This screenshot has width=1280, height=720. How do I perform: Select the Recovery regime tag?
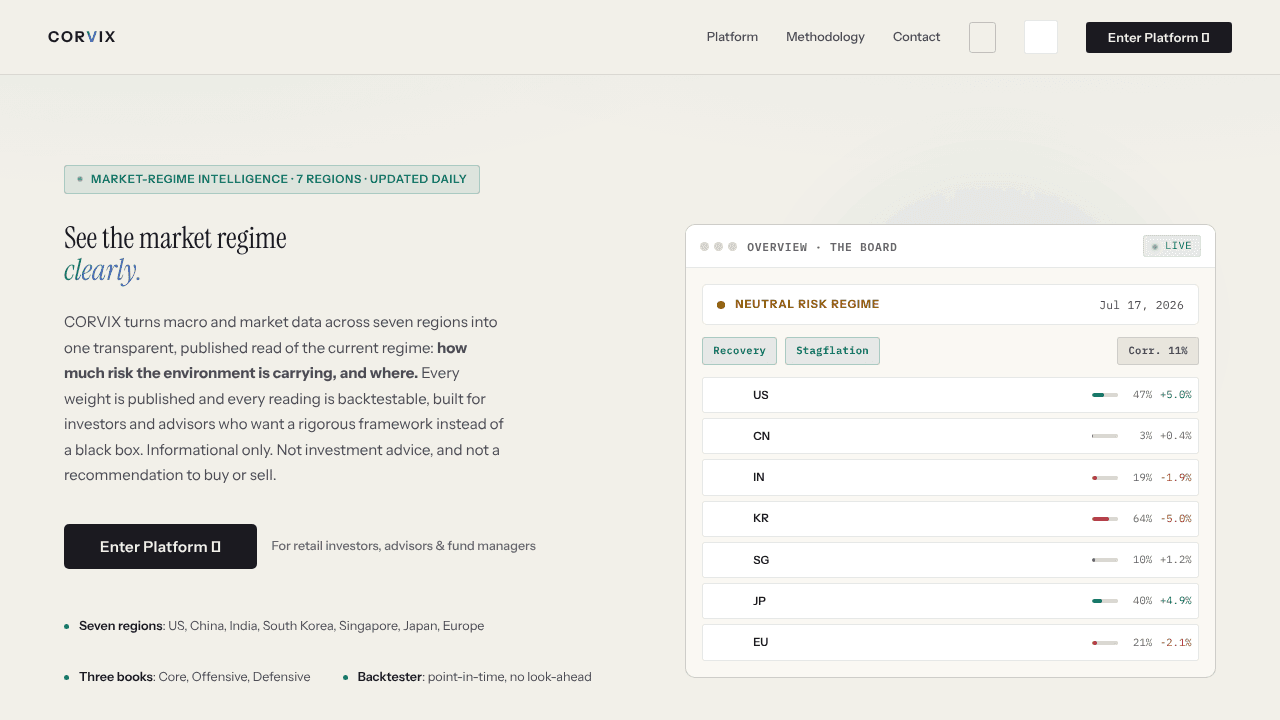coord(739,351)
